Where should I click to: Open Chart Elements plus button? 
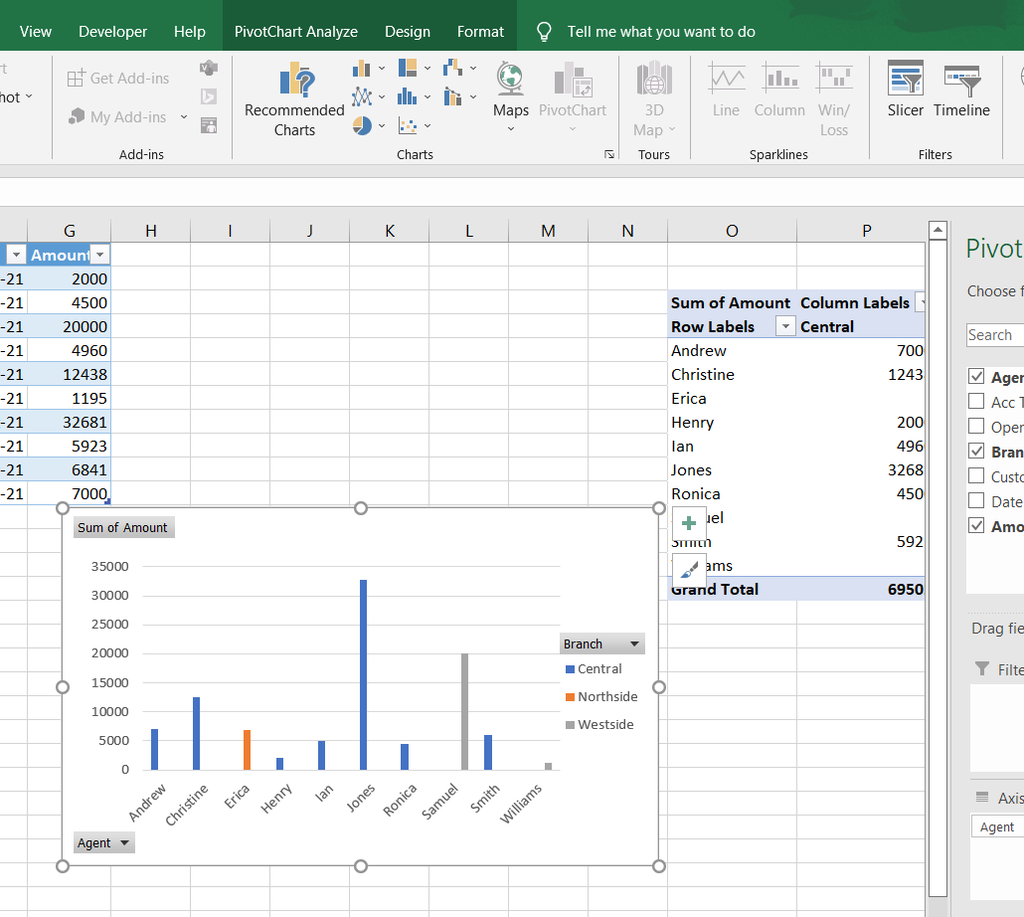click(x=689, y=522)
